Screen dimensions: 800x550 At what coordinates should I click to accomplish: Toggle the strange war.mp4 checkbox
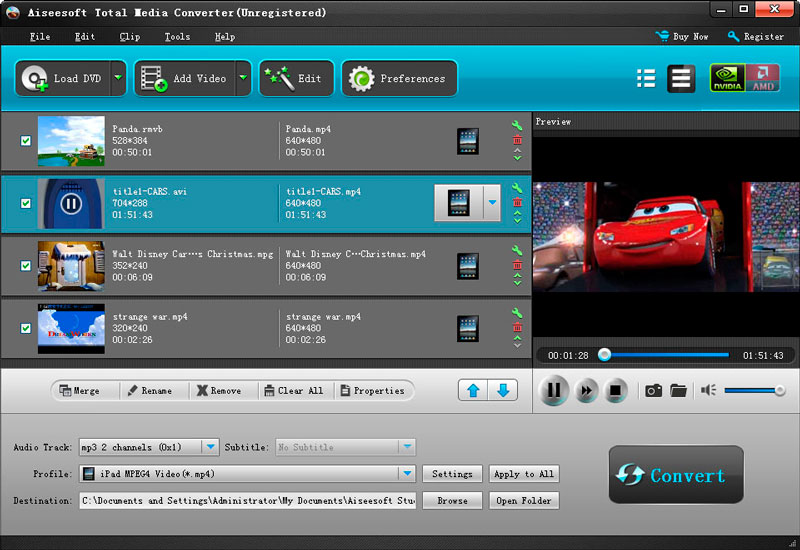tap(26, 328)
